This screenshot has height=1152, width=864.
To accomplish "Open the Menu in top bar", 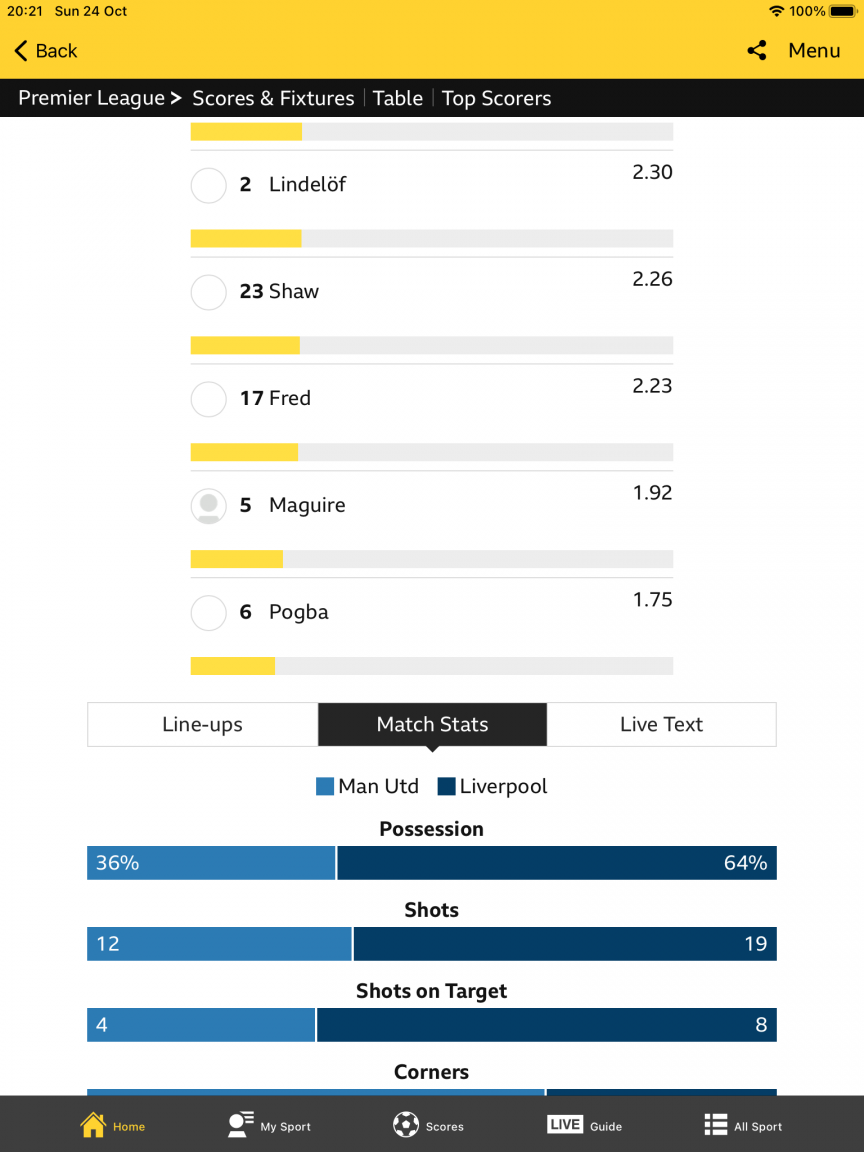I will pyautogui.click(x=814, y=51).
